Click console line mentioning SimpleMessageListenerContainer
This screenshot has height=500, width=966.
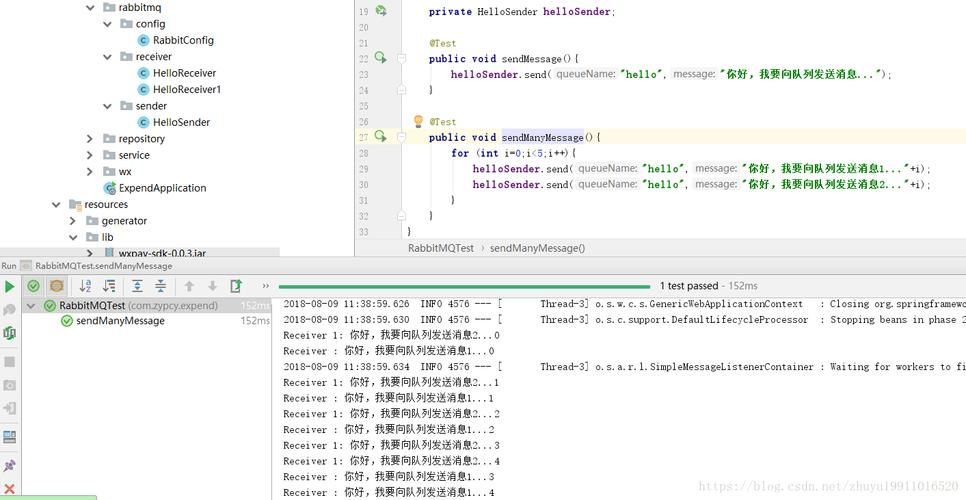pyautogui.click(x=624, y=367)
